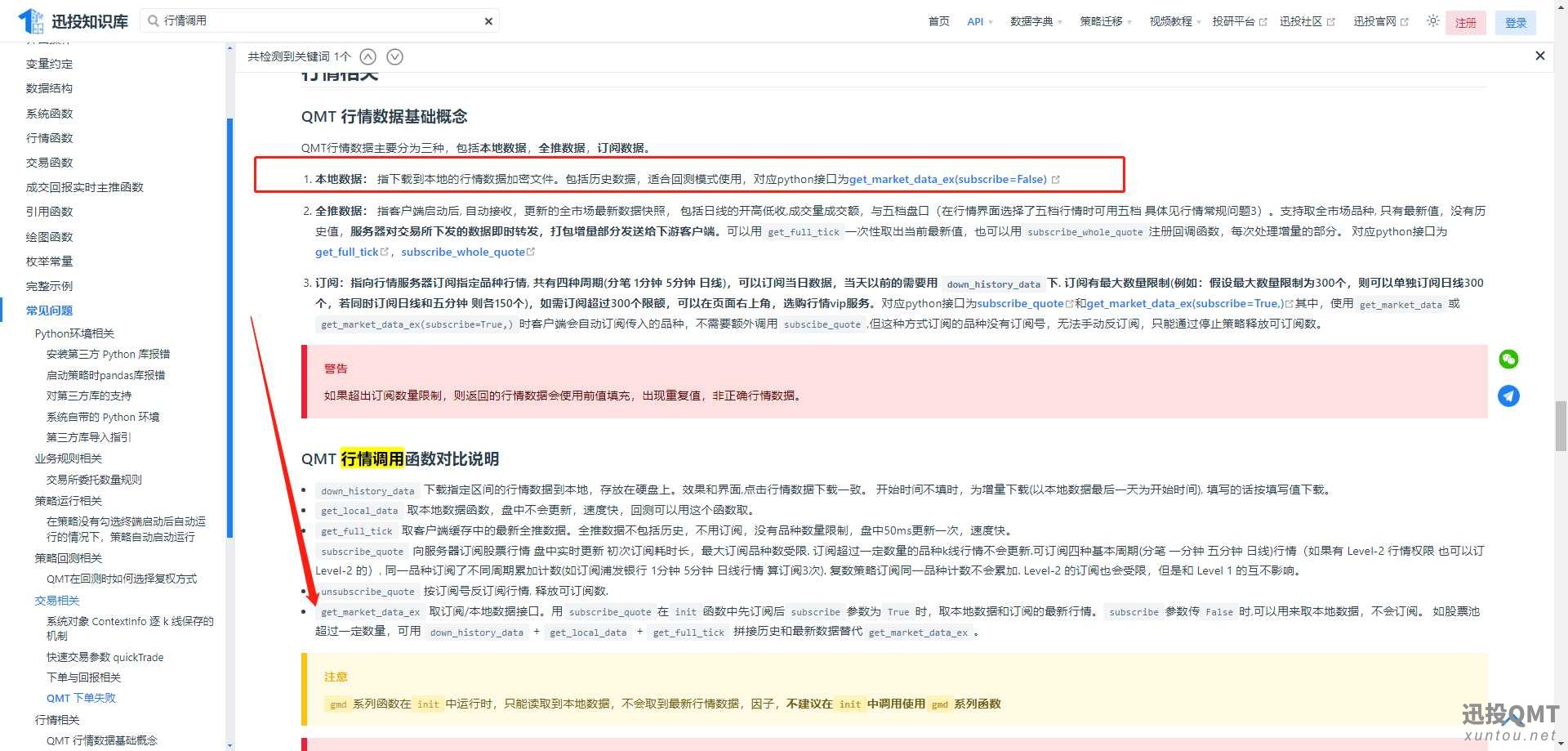This screenshot has width=1568, height=751.
Task: Expand the 策略迁移 dropdown
Action: click(x=1106, y=21)
